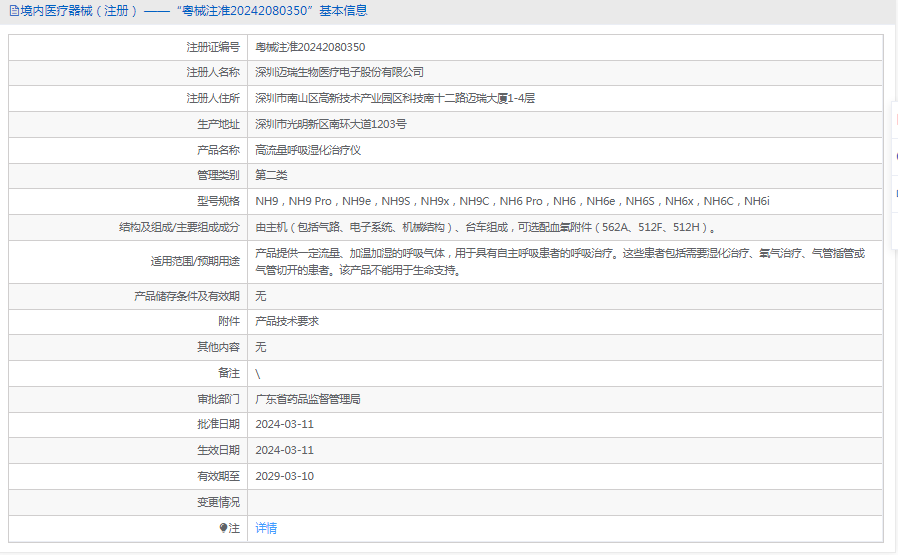Click the bulb icon beside 注 label
Screen dimensions: 898x555
(223, 528)
